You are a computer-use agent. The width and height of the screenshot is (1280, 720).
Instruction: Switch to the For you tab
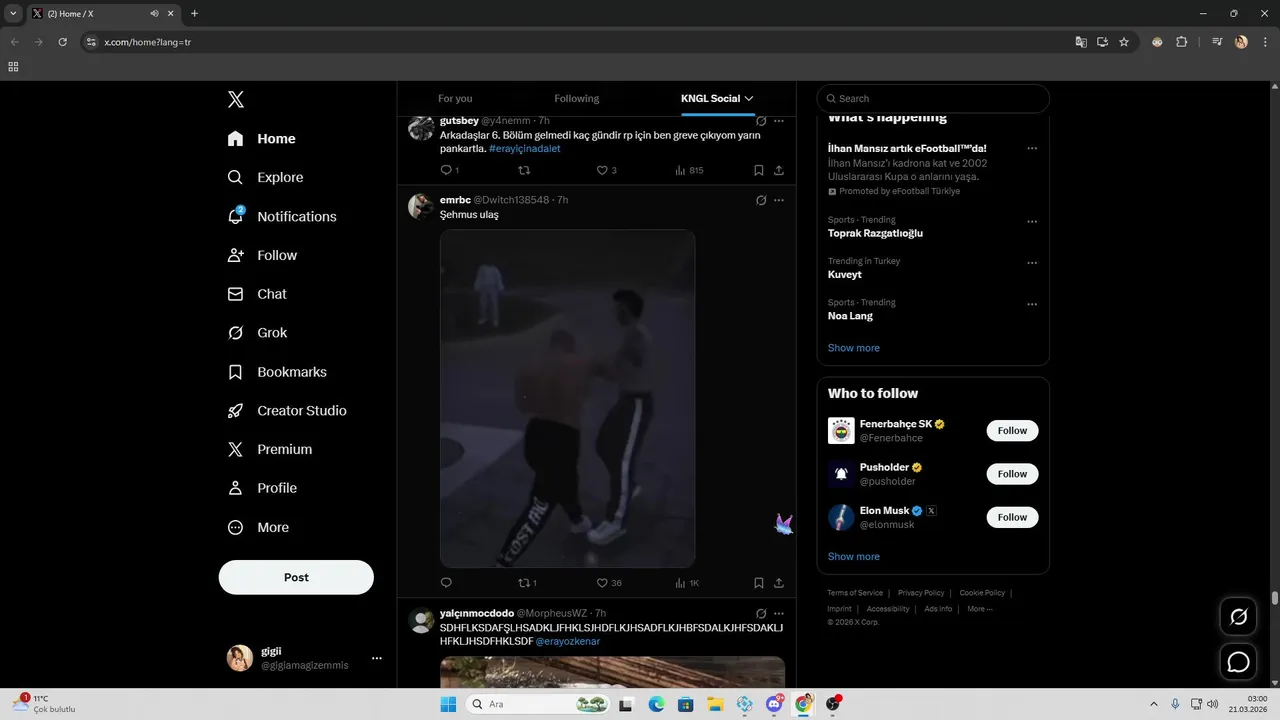[455, 98]
